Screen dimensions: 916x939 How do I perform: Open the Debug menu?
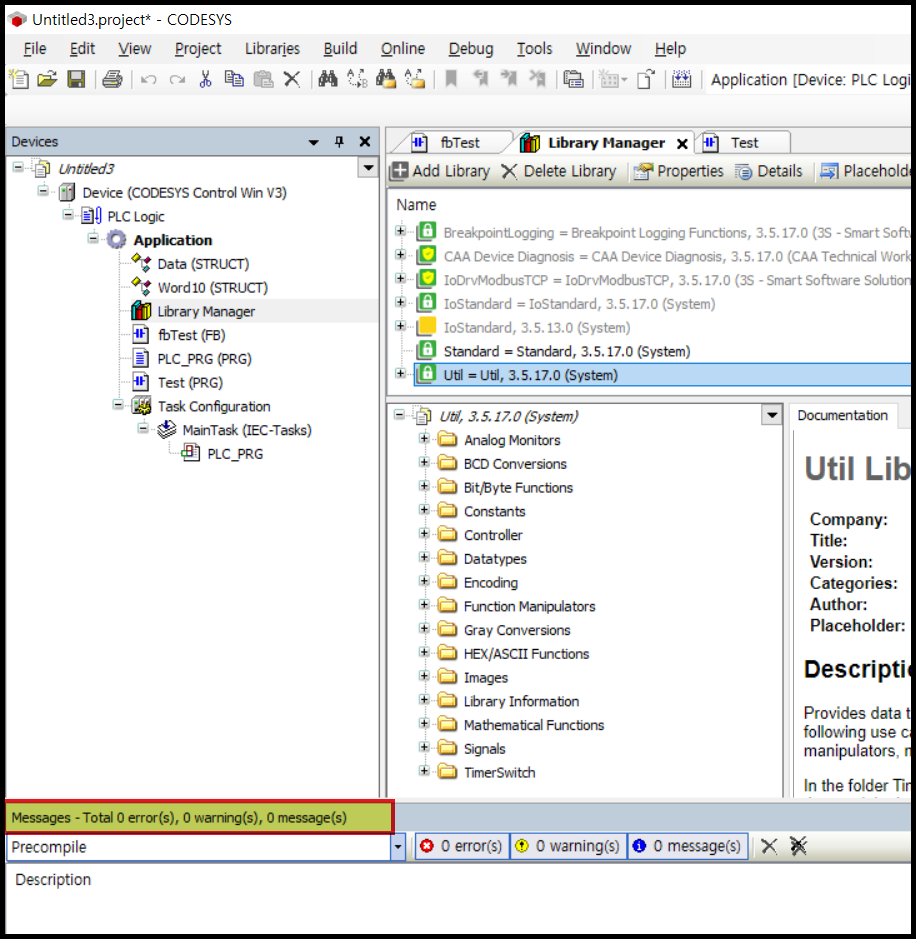pos(471,49)
